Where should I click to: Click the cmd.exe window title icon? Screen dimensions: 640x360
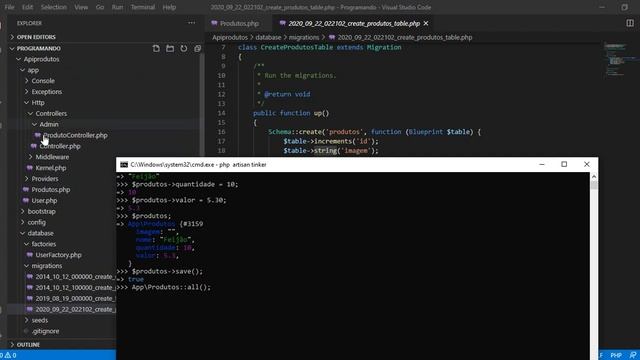(124, 164)
